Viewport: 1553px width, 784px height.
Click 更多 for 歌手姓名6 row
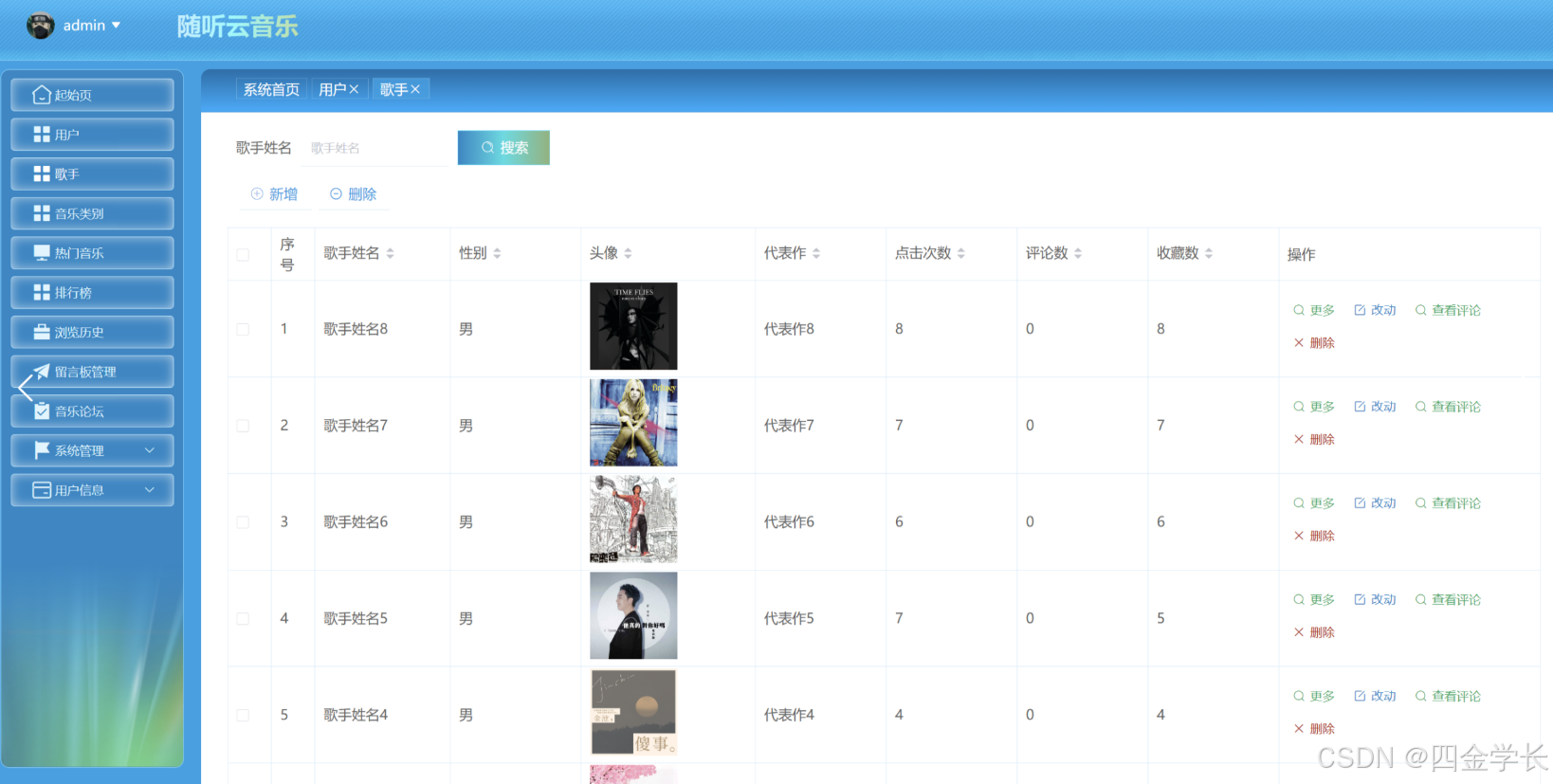(1314, 503)
